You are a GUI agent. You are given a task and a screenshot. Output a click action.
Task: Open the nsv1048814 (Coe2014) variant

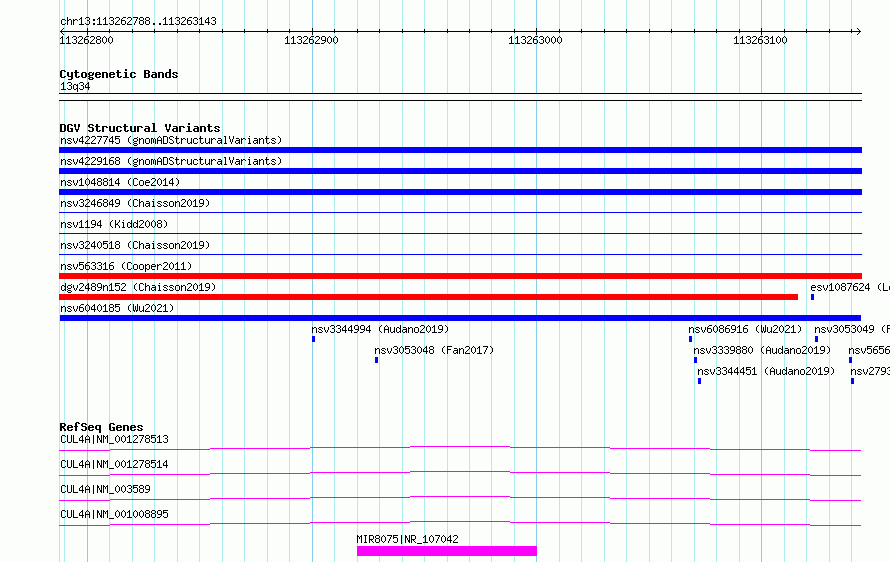click(120, 182)
